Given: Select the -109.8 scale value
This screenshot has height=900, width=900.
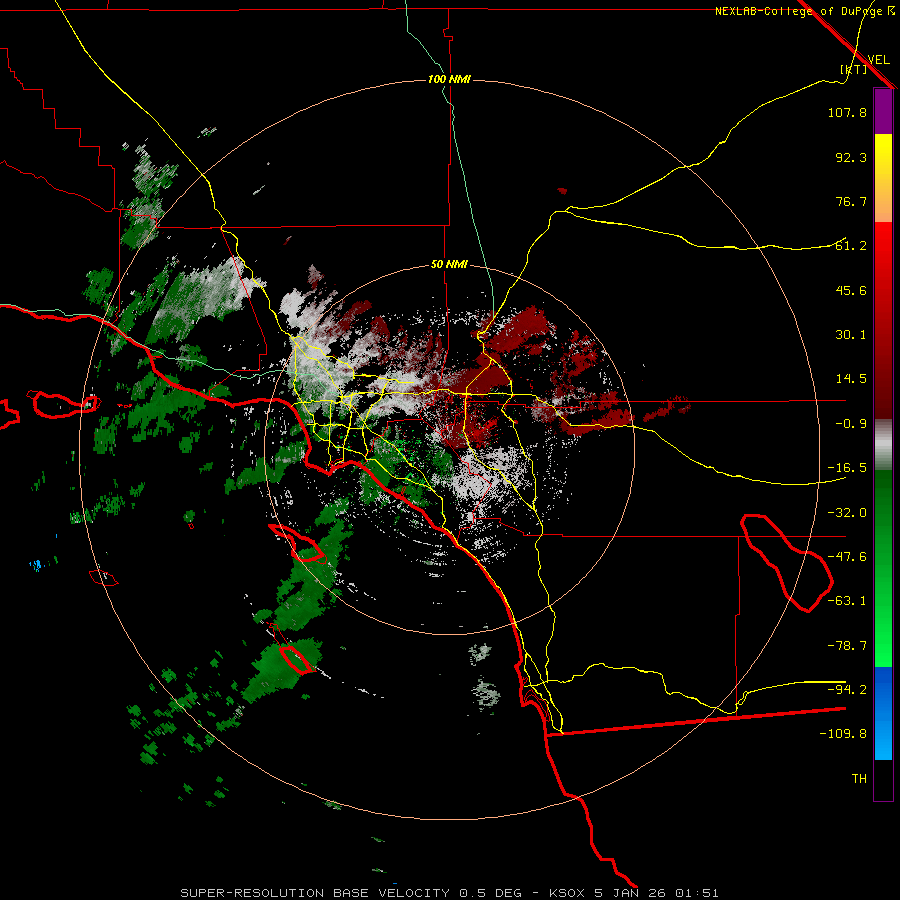Looking at the screenshot, I should (843, 734).
